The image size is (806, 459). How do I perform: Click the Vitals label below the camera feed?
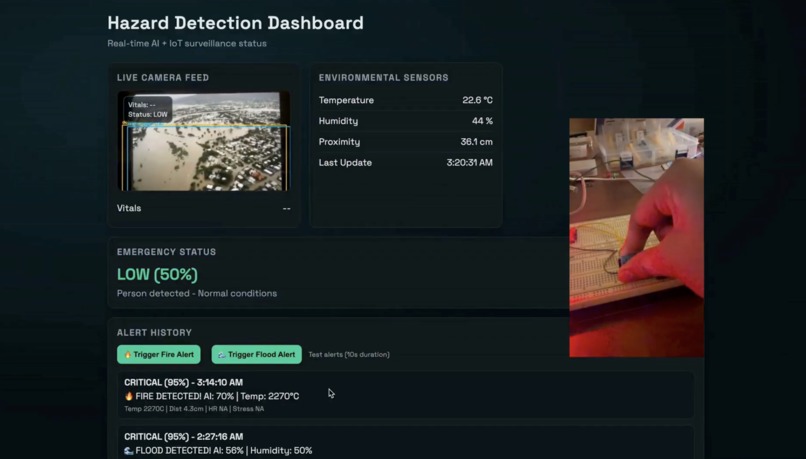(129, 208)
